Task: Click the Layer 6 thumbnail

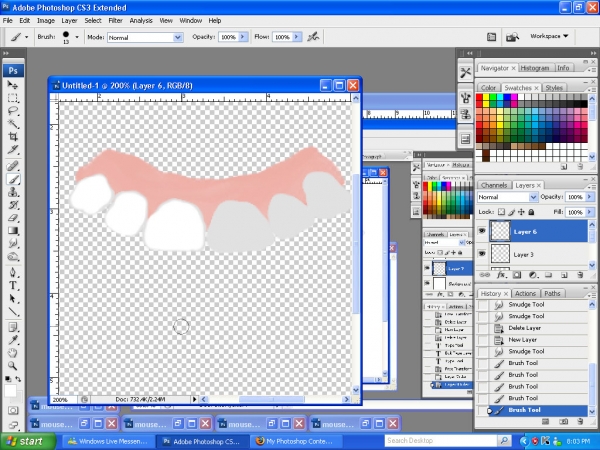Action: click(x=500, y=231)
